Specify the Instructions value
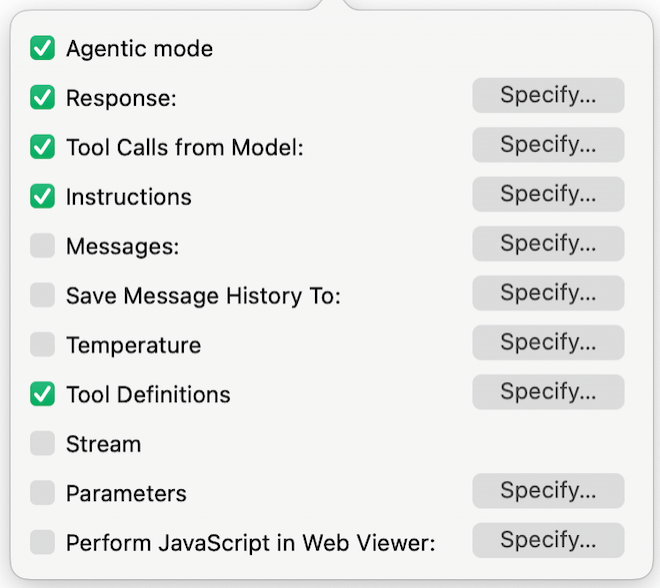Viewport: 660px width, 588px height. pos(548,194)
